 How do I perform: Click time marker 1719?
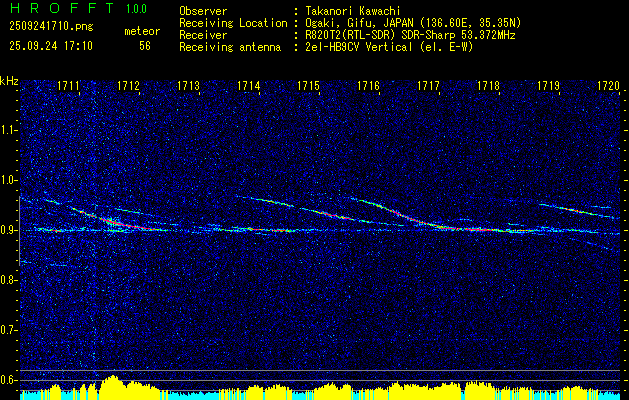click(x=548, y=85)
